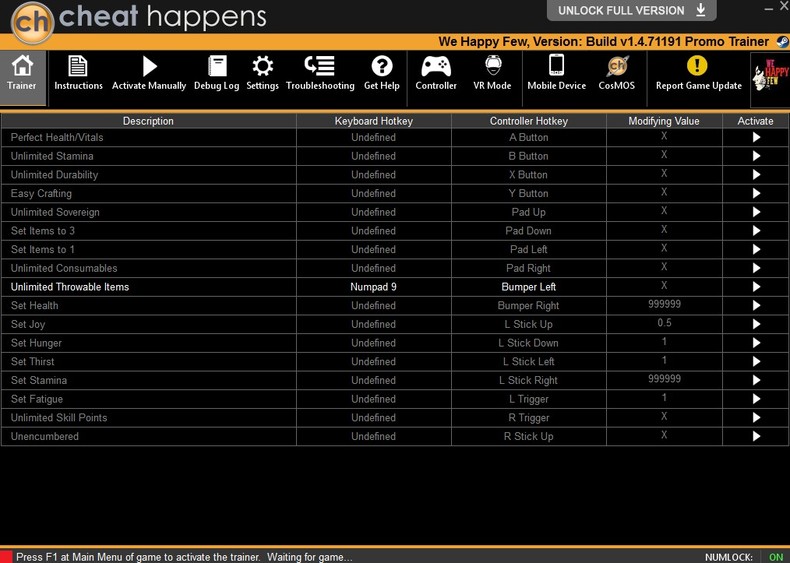790x563 pixels.
Task: Click the Steam icon in title bar
Action: click(x=782, y=42)
